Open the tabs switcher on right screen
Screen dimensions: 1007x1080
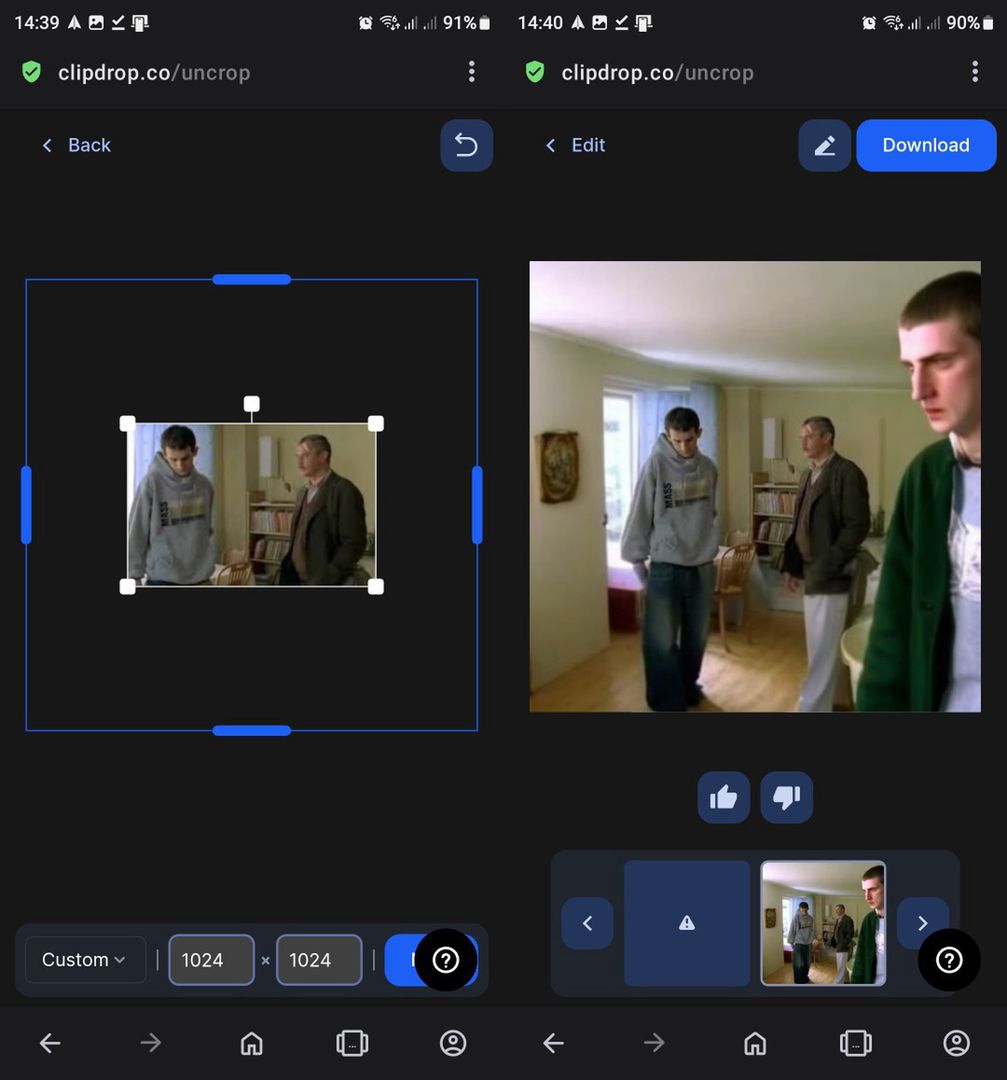point(856,1043)
